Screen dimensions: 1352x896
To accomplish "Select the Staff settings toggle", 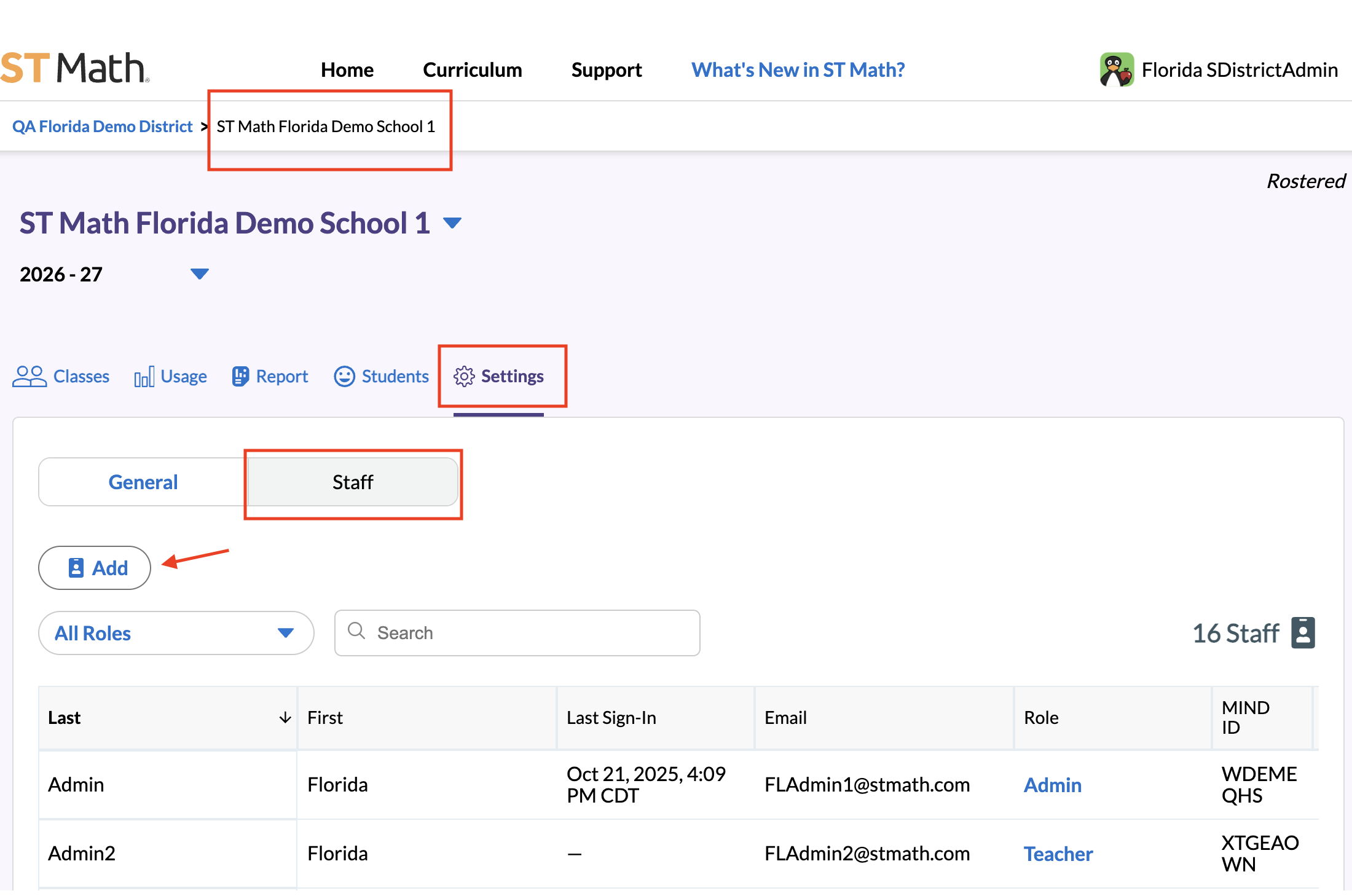I will 353,482.
